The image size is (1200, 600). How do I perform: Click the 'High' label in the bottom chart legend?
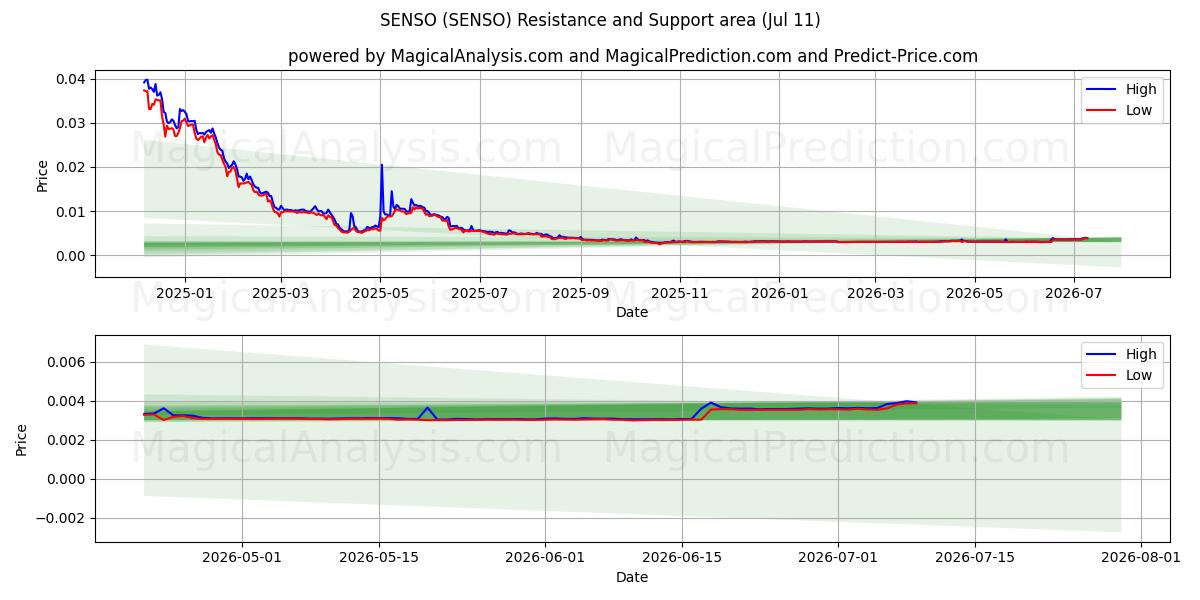pos(1141,354)
